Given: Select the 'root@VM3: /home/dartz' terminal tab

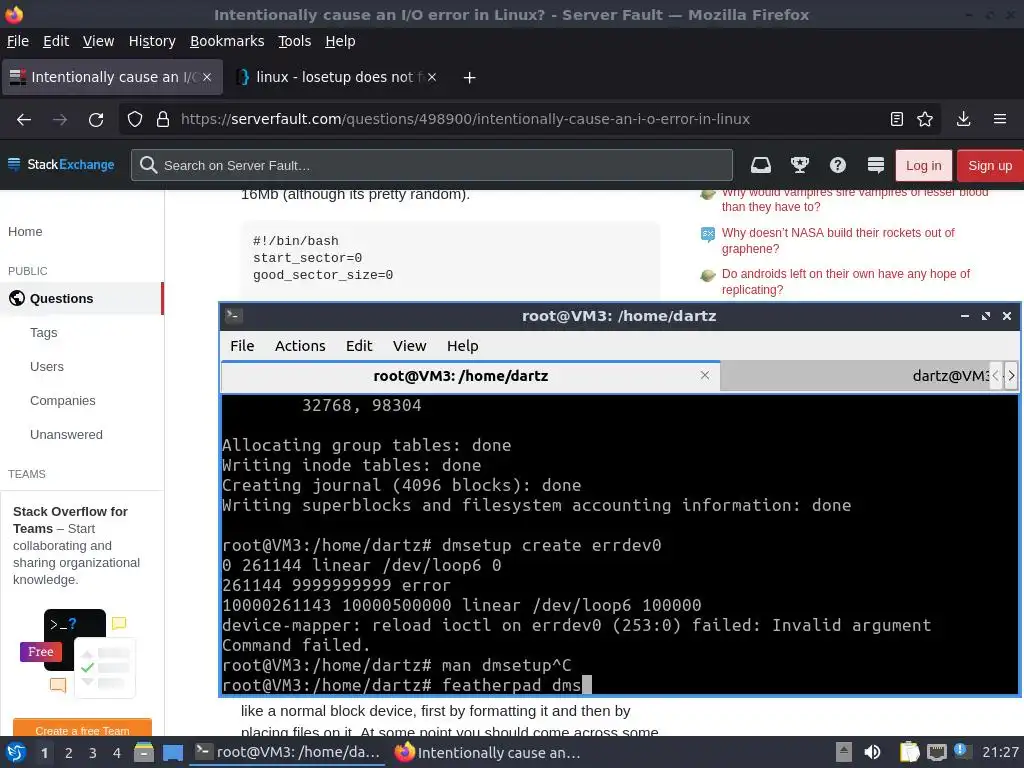Looking at the screenshot, I should click(460, 376).
